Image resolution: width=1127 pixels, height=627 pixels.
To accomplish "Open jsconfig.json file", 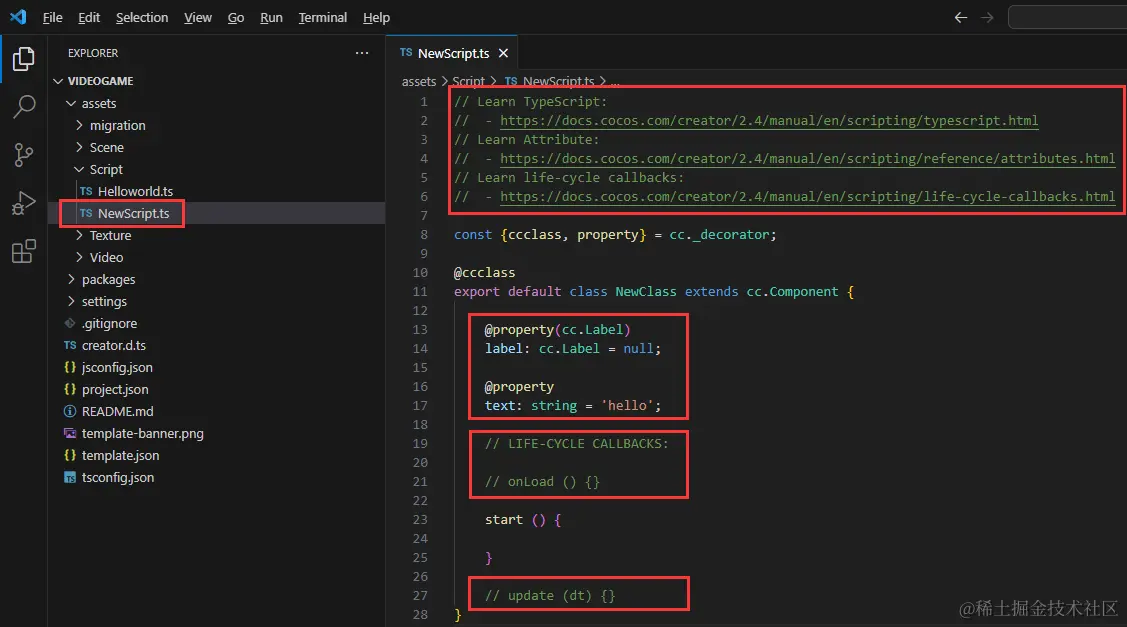I will point(217,367).
